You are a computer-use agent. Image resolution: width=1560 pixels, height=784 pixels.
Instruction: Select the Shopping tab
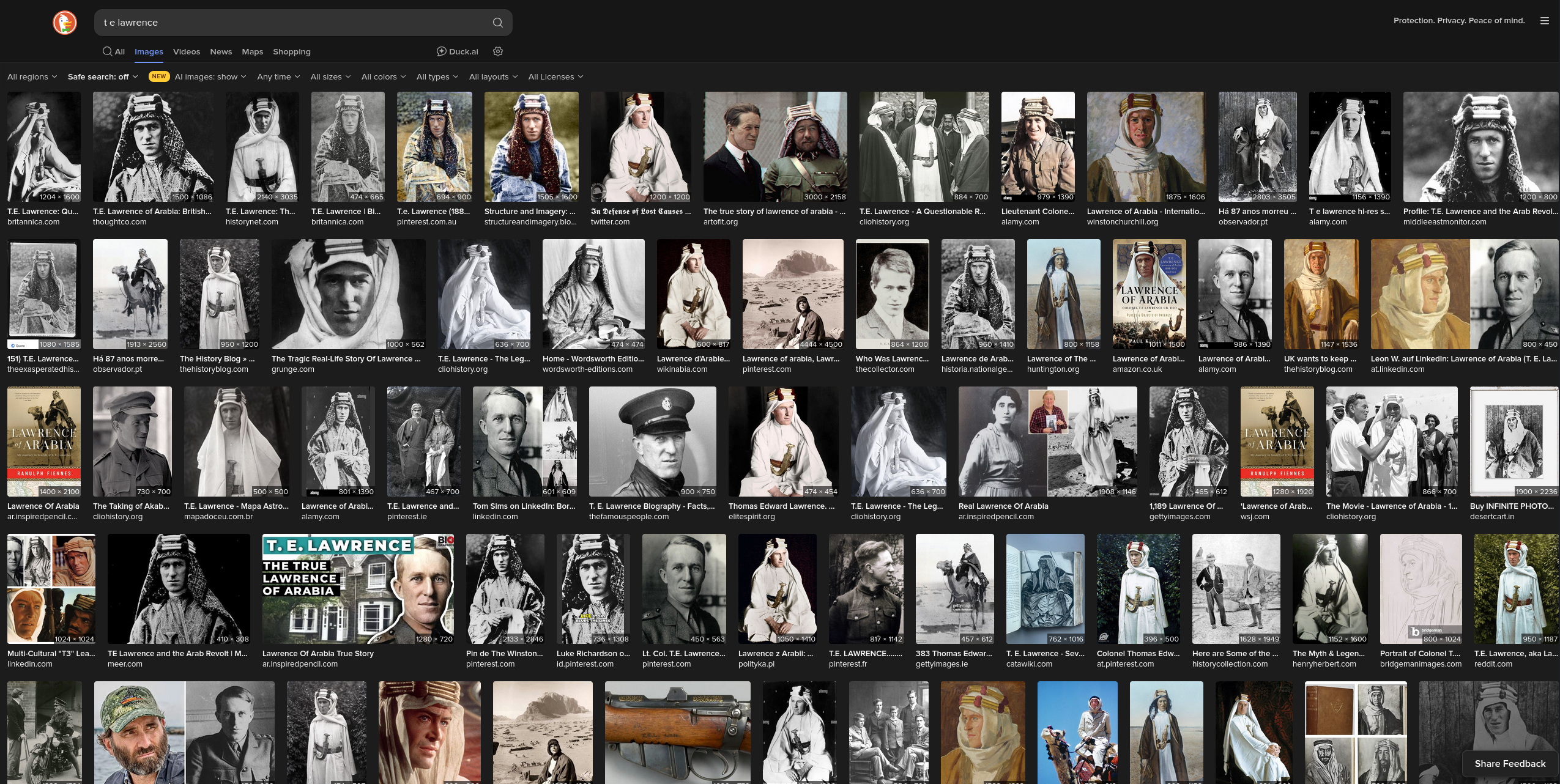tap(291, 51)
